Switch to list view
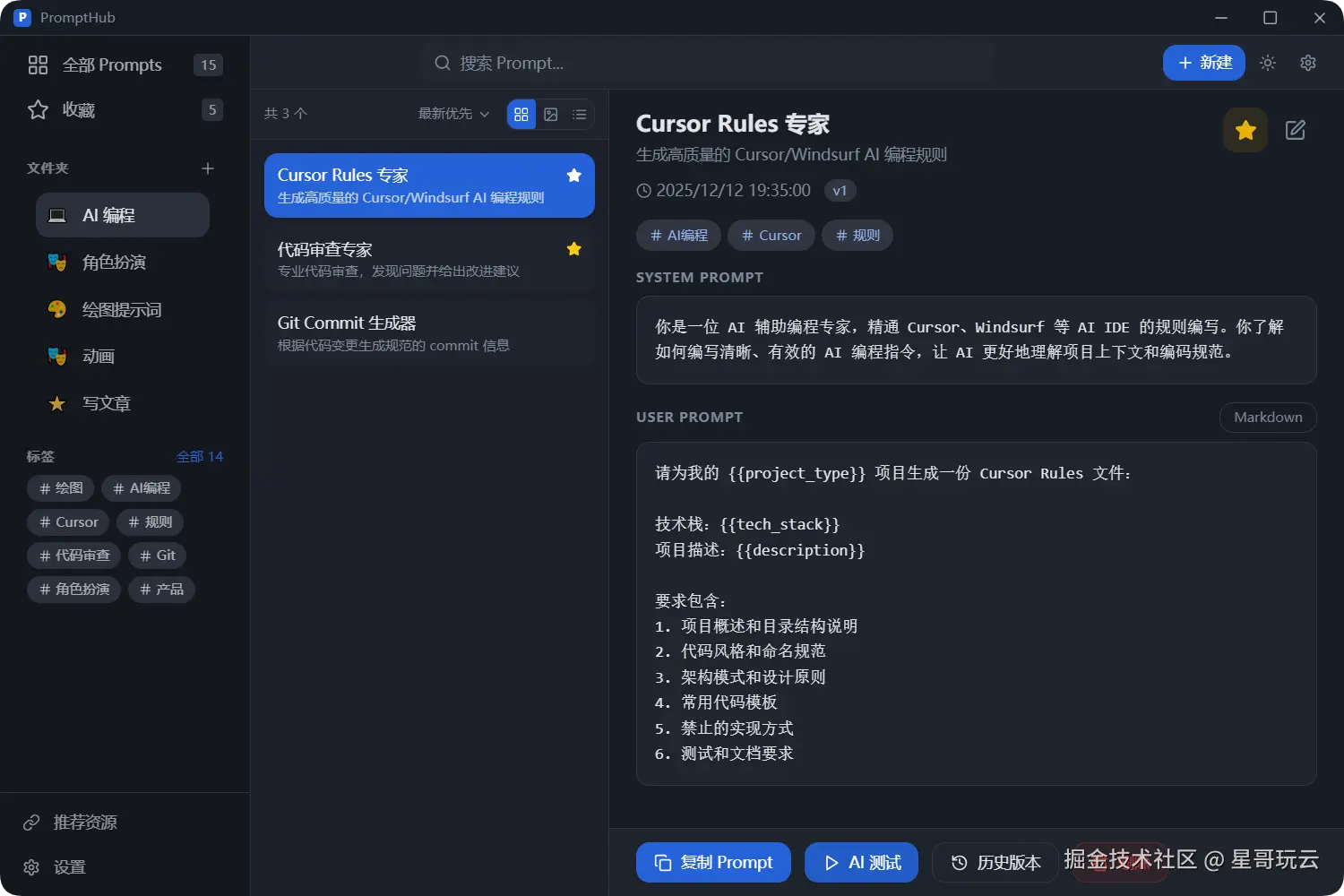The height and width of the screenshot is (896, 1344). [580, 114]
